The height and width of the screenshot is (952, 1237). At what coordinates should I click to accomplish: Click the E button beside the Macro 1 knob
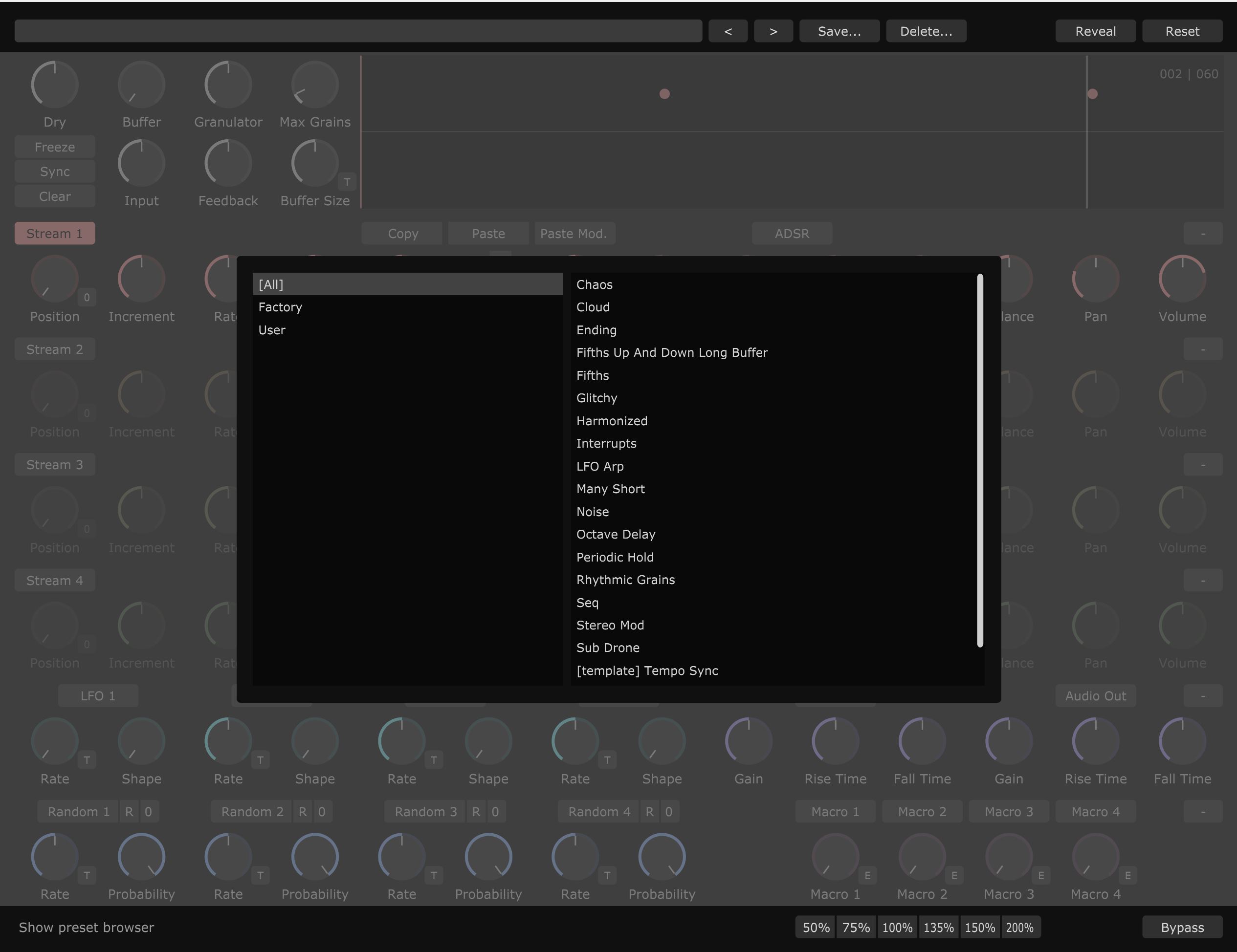click(x=867, y=876)
